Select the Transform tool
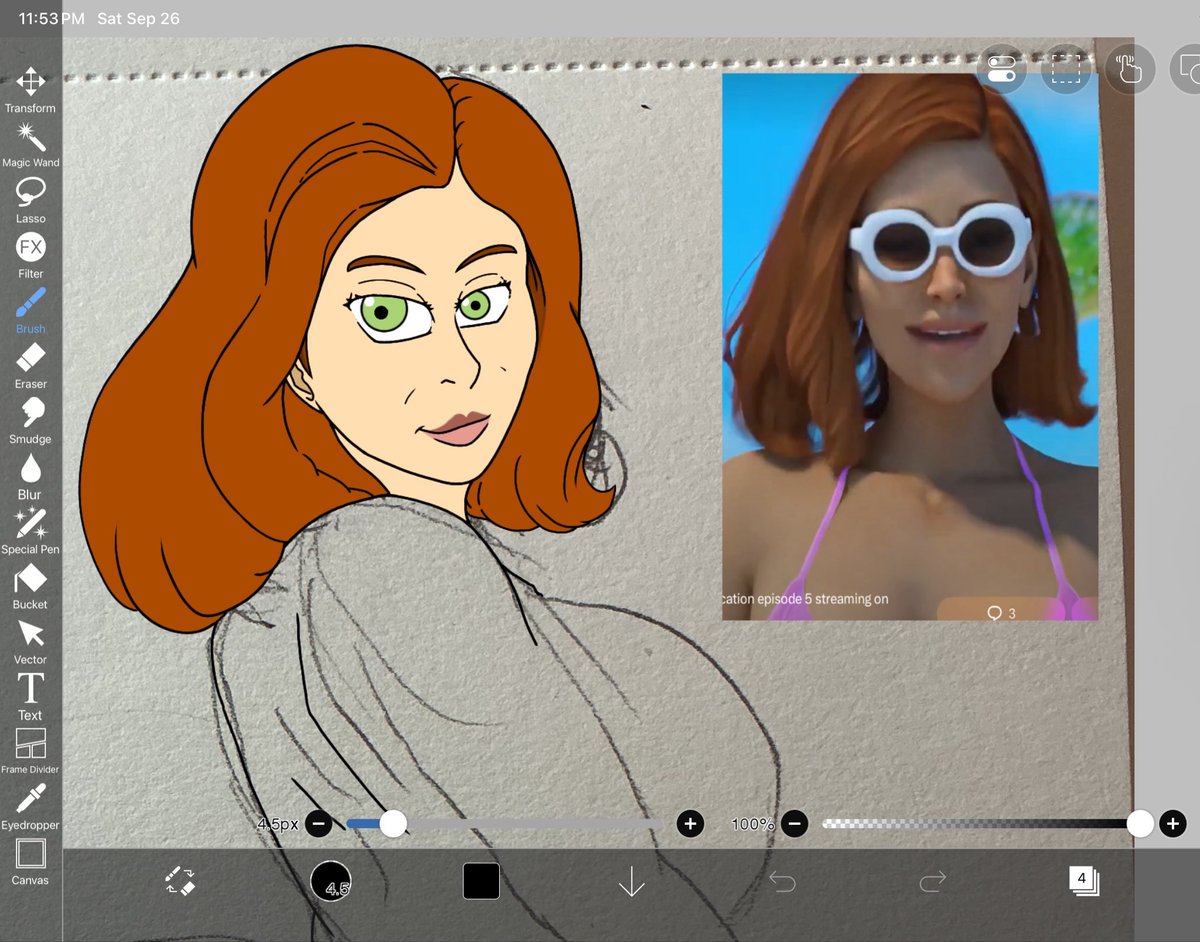Screen dimensions: 1200x942 click(30, 90)
